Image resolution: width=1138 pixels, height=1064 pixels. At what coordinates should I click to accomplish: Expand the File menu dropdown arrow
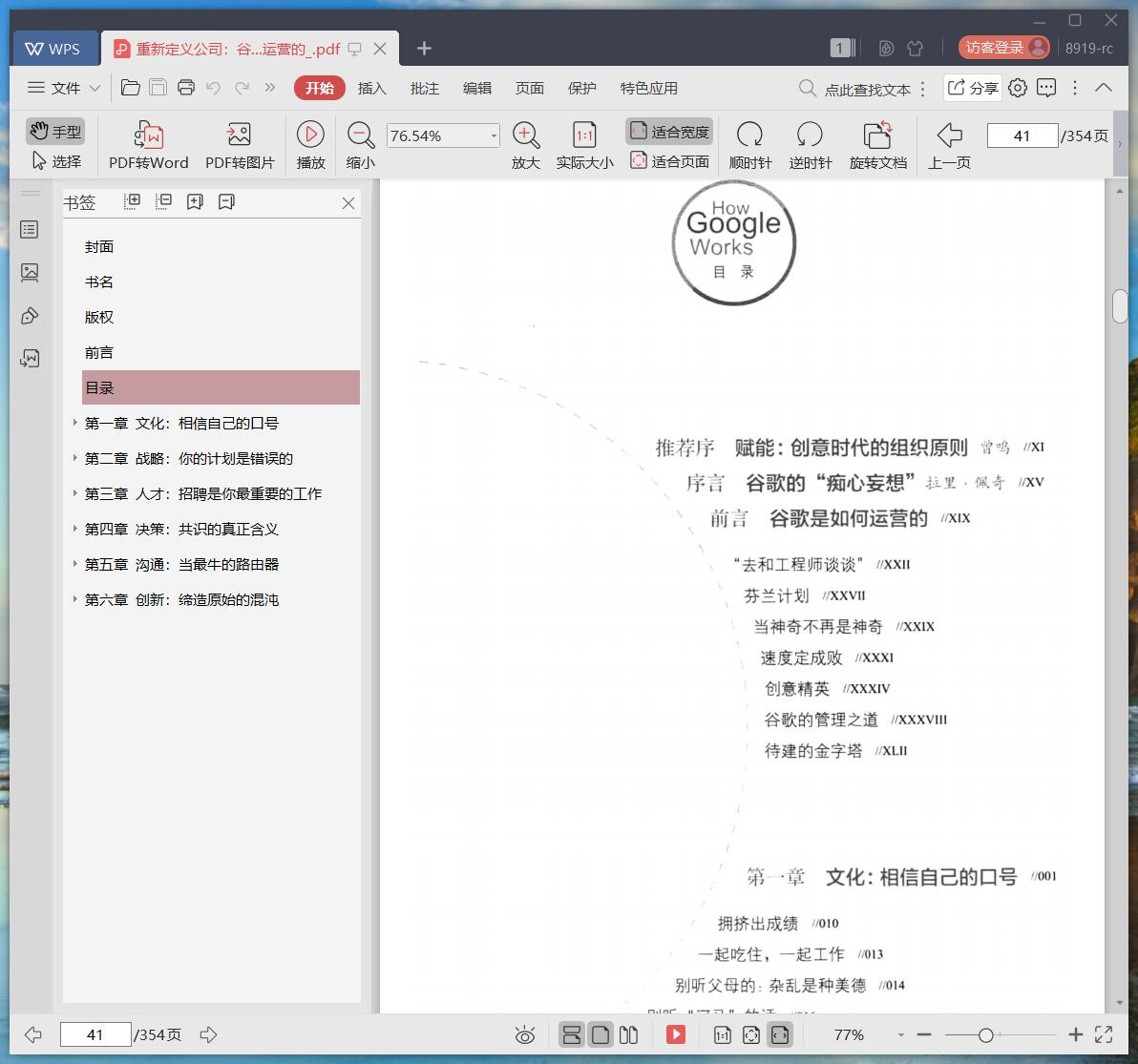click(95, 88)
